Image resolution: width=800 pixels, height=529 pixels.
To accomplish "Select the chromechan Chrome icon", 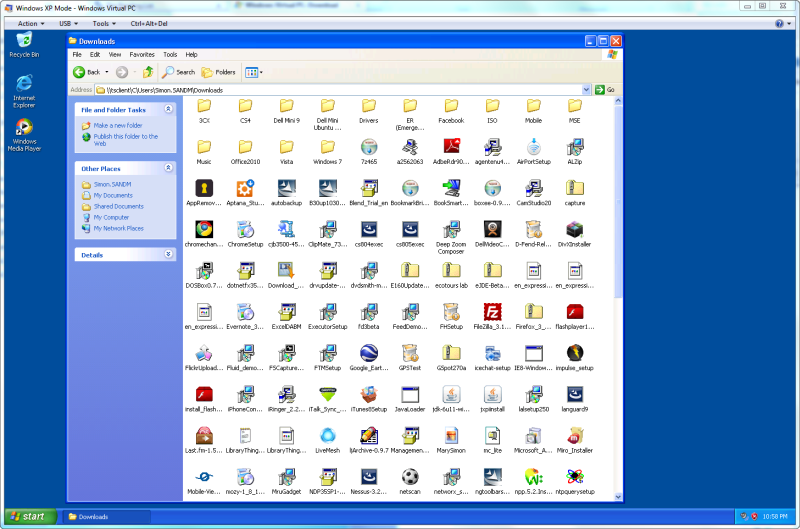I will coord(204,229).
